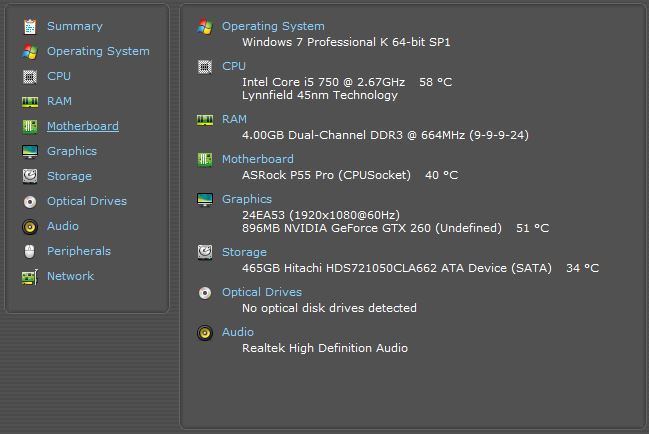This screenshot has height=434, width=649.
Task: Click the RAM module icon in sidebar
Action: tap(29, 101)
